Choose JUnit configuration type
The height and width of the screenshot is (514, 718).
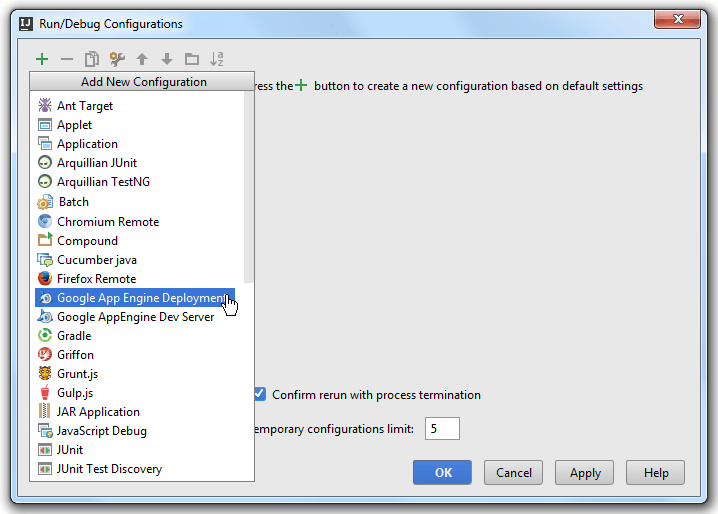pyautogui.click(x=70, y=450)
